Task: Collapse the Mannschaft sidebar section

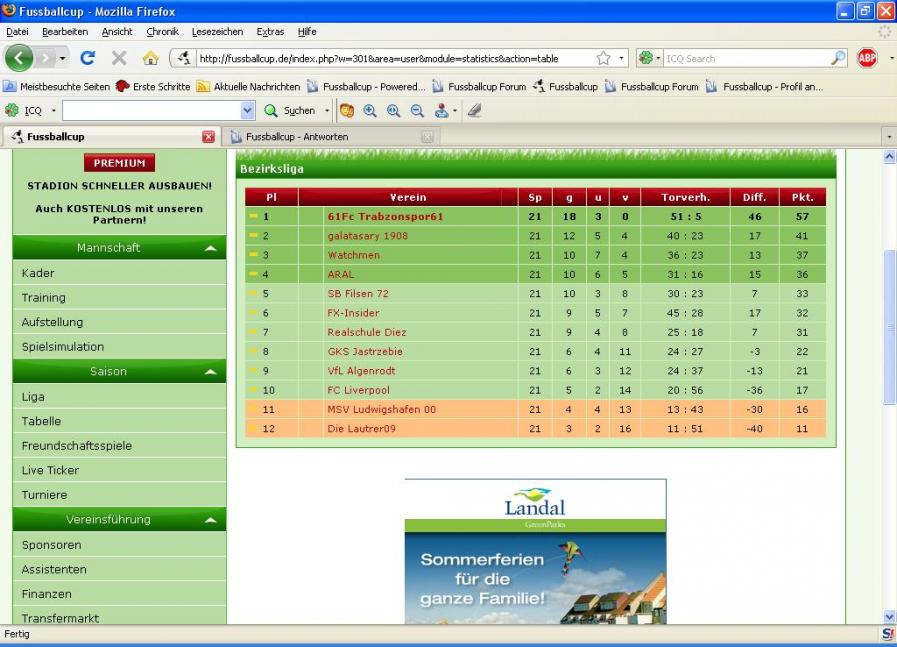Action: coord(210,248)
